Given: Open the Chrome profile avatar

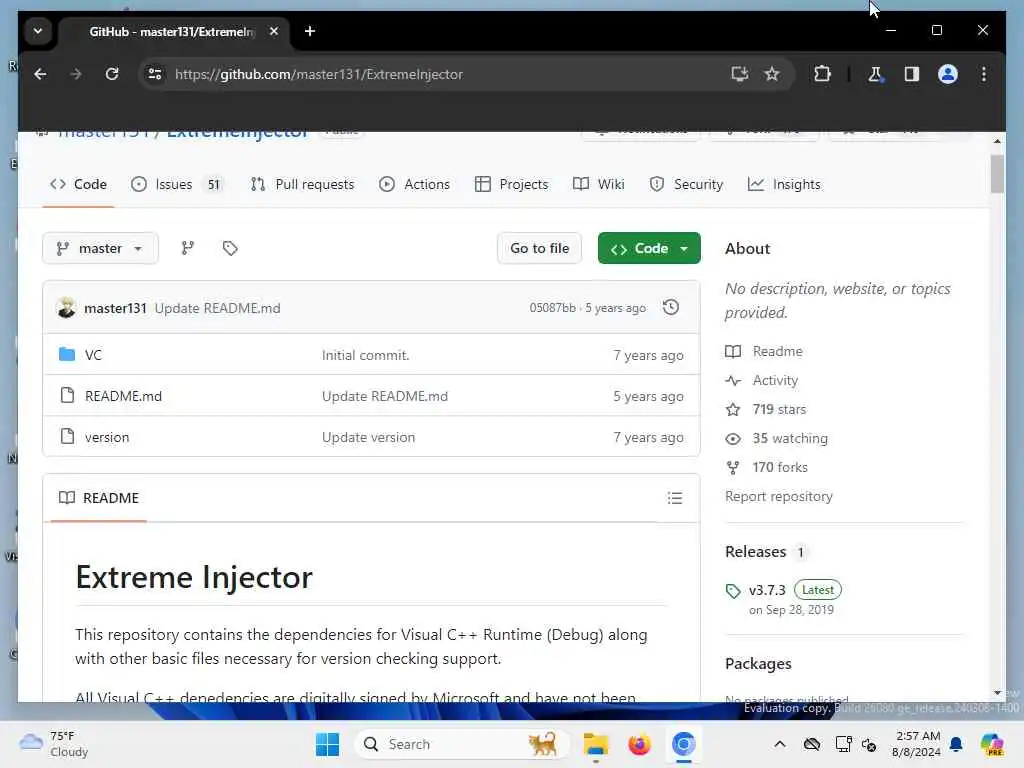Looking at the screenshot, I should tap(948, 74).
